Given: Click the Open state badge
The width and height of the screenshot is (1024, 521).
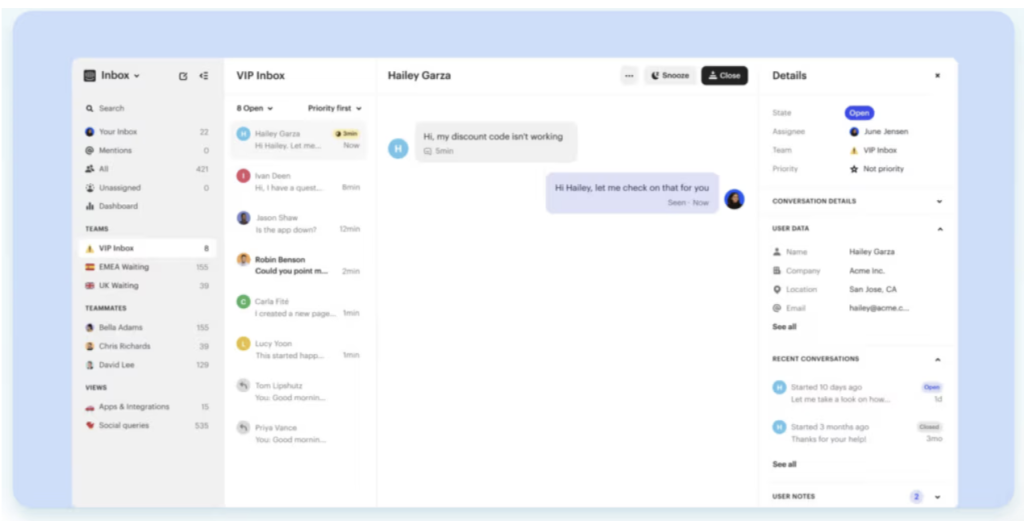Looking at the screenshot, I should (859, 113).
